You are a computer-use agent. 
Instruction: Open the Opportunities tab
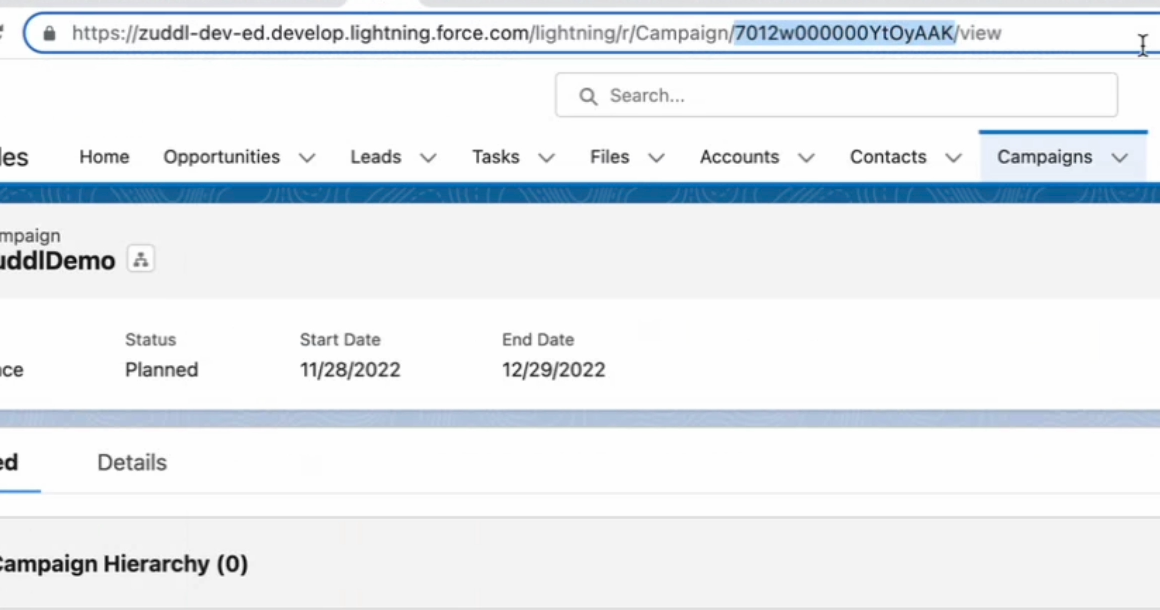coord(221,157)
